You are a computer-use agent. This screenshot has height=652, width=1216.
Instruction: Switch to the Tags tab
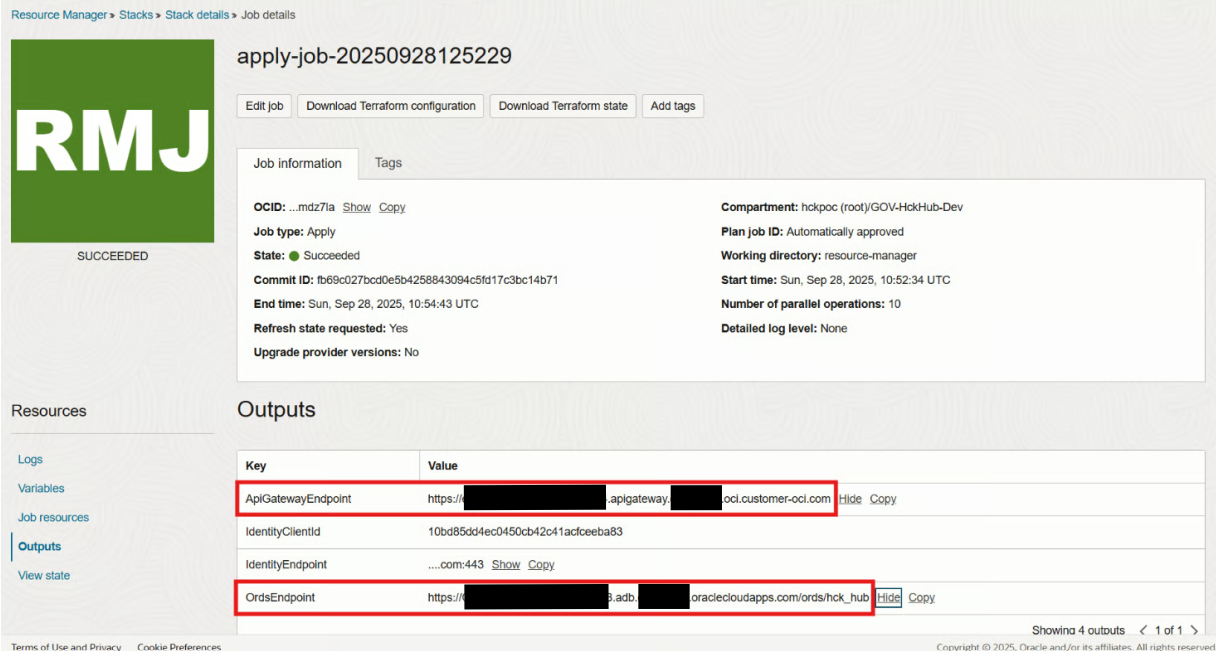tap(388, 163)
